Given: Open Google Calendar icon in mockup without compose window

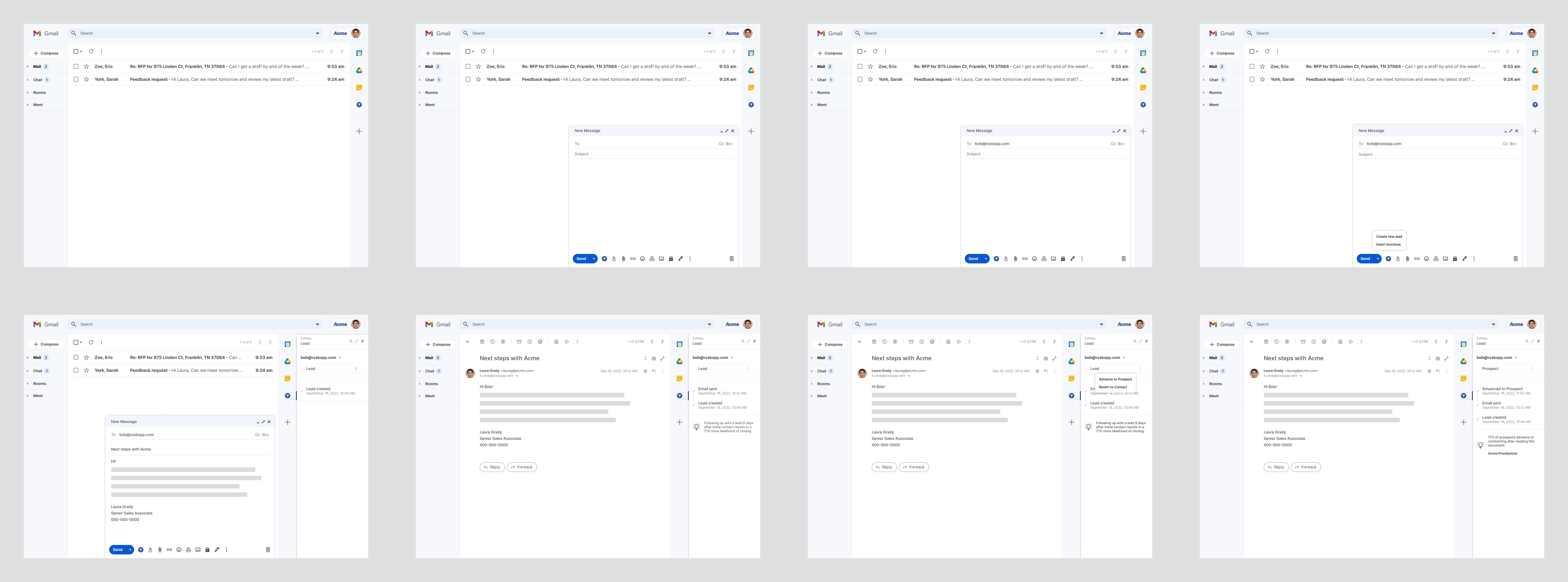Looking at the screenshot, I should (359, 53).
